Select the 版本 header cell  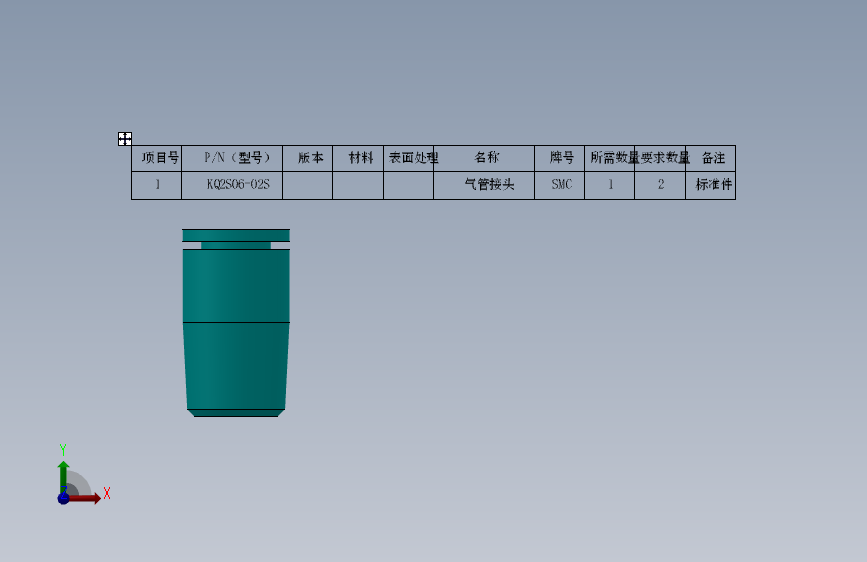pos(307,158)
